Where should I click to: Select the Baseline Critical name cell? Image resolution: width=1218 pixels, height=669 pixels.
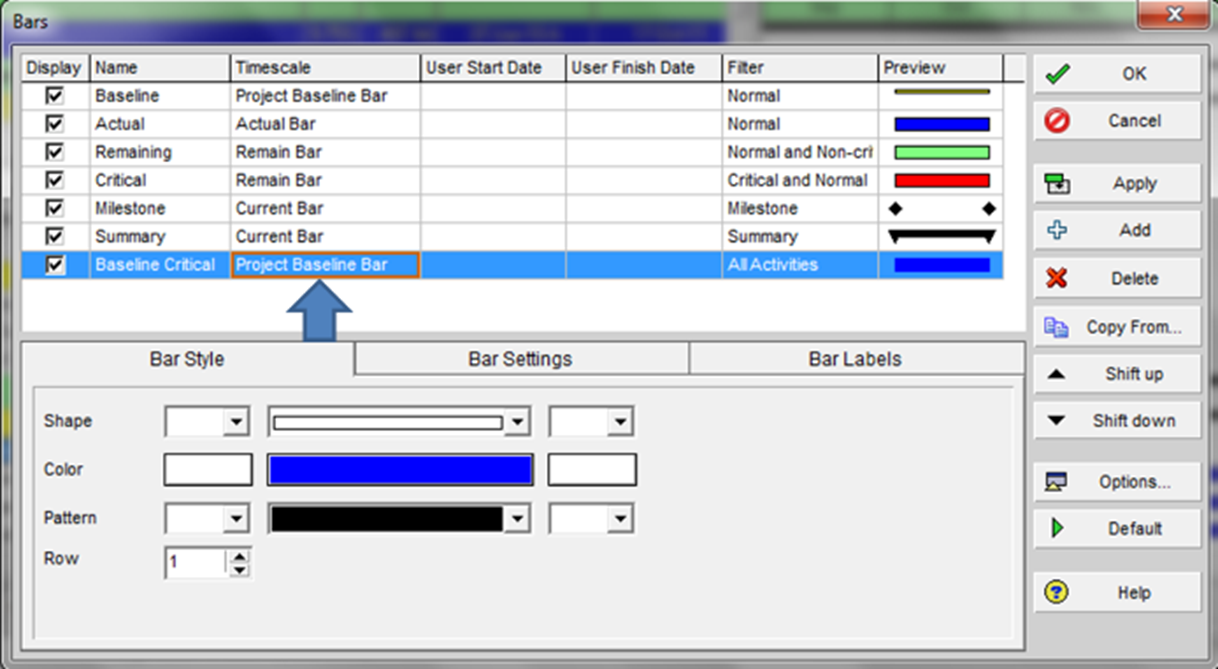click(160, 265)
